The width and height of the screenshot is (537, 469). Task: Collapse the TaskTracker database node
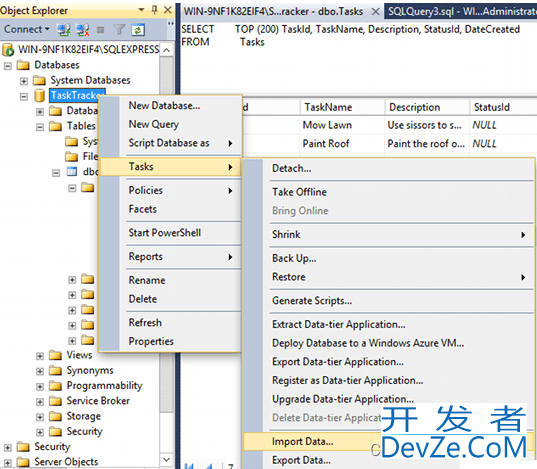coord(24,97)
